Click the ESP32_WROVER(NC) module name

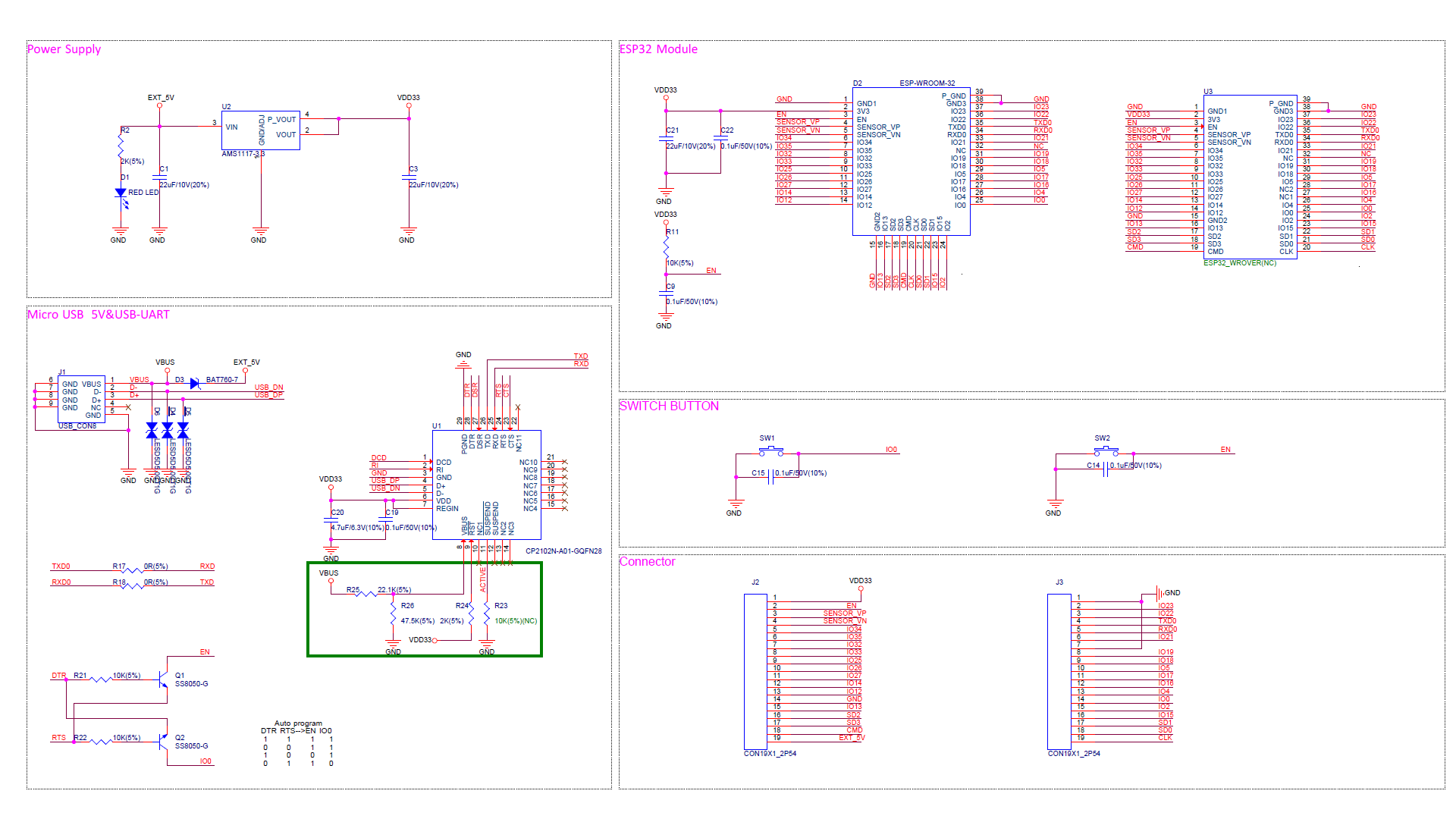click(x=1240, y=263)
